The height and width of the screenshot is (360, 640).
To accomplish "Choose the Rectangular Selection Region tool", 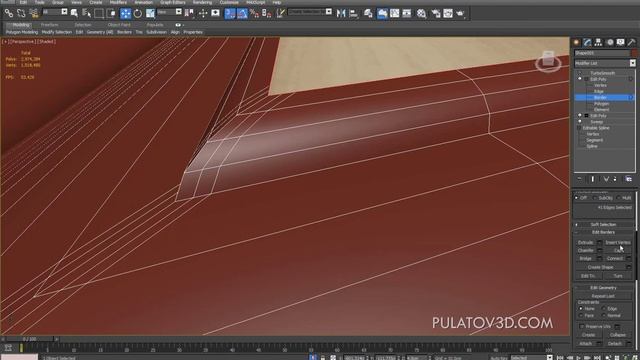I will point(99,13).
